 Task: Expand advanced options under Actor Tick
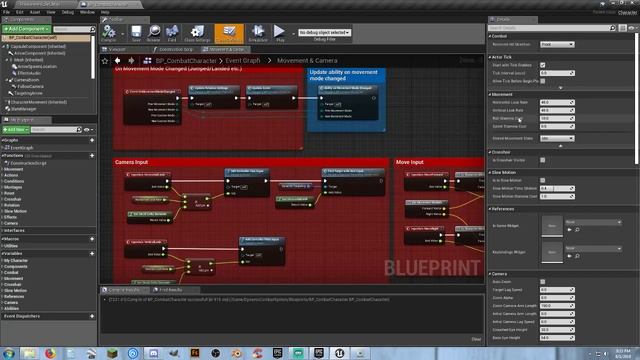tap(560, 88)
